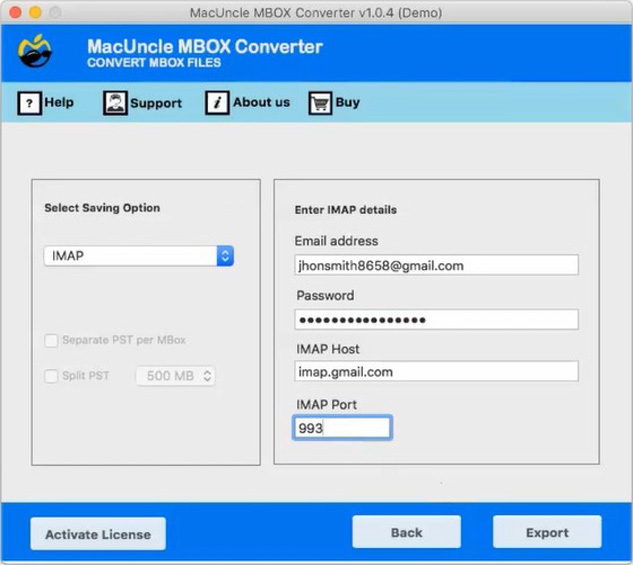Click the Back button
Viewport: 633px width, 566px height.
(407, 532)
